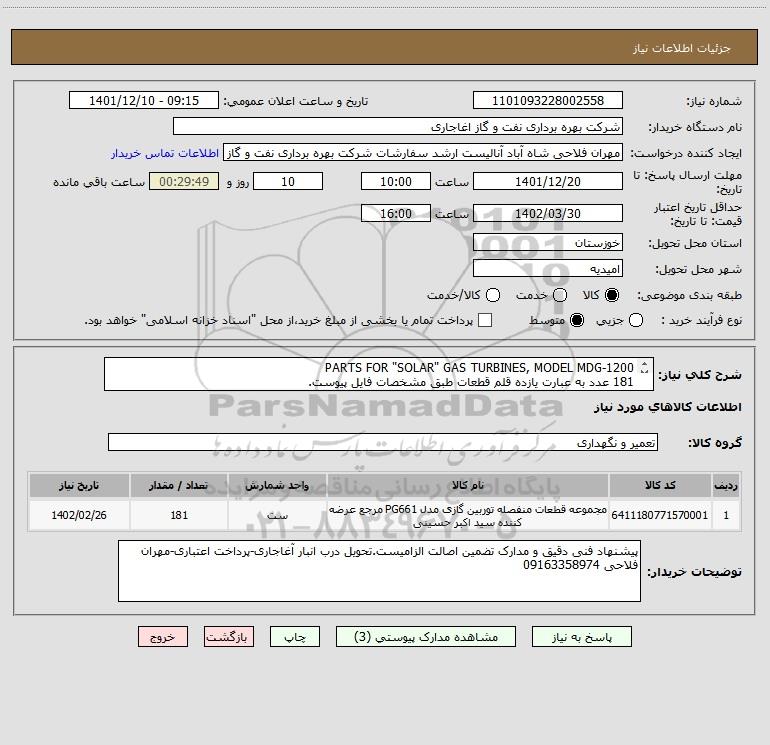
Task: Click the item name cell mentioning PG661
Action: [x=468, y=515]
